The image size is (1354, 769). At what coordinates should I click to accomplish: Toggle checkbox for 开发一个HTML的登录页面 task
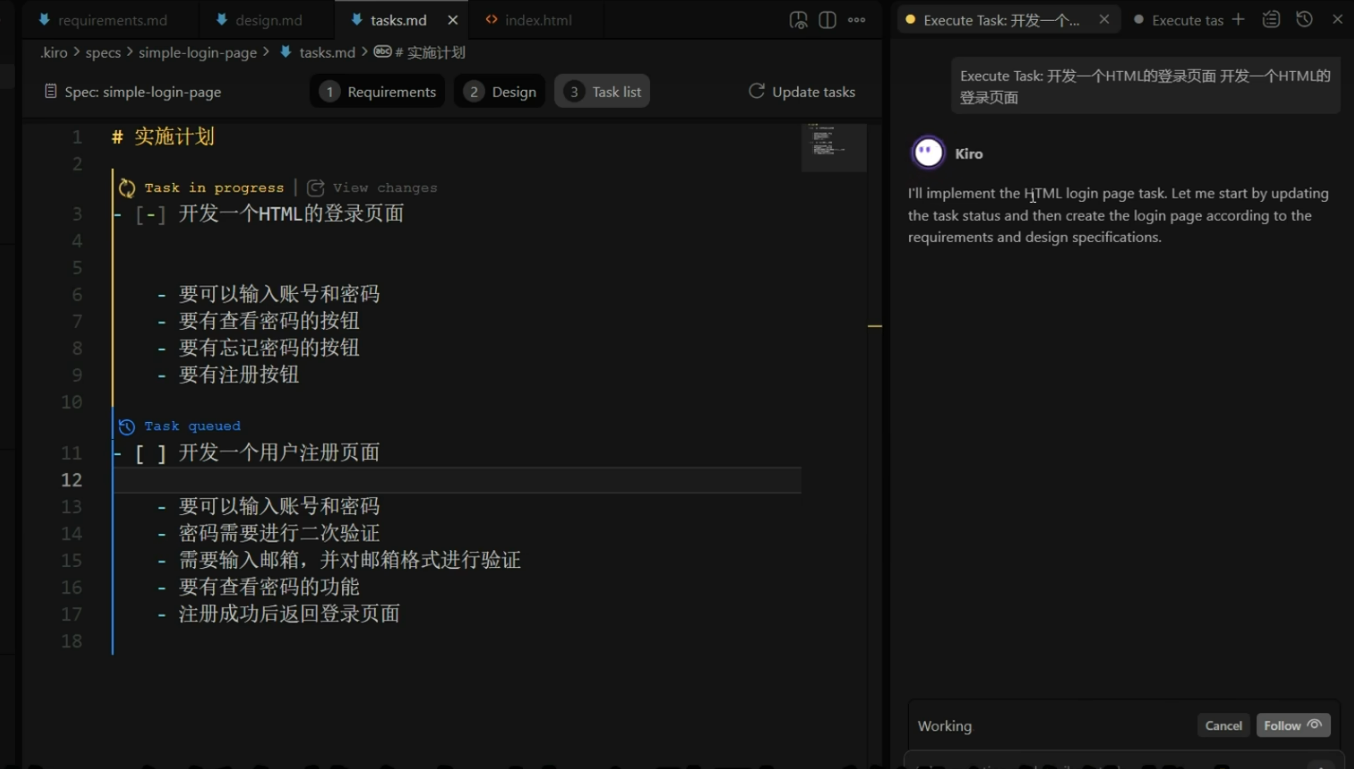[151, 214]
